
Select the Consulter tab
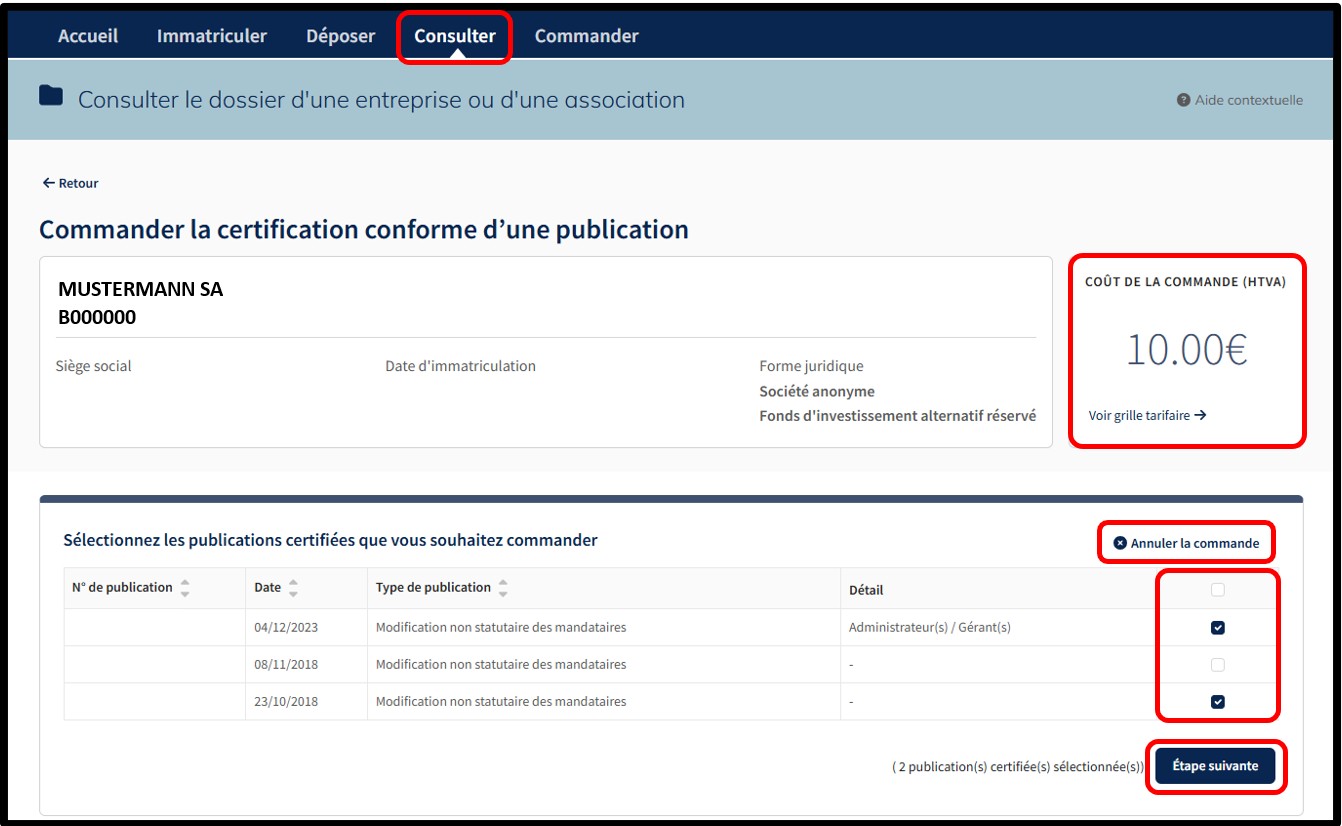(455, 36)
